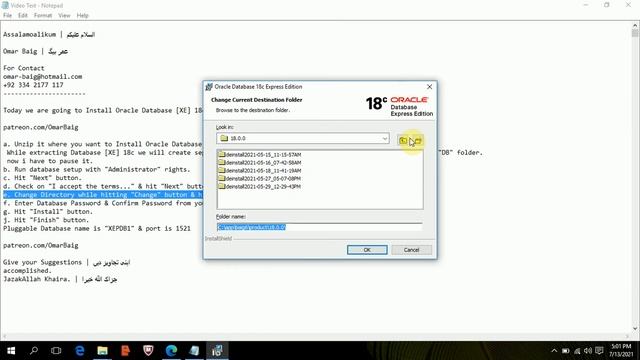The height and width of the screenshot is (360, 640).
Task: Click 'accomplished.' line in Notepad
Action: point(27,271)
